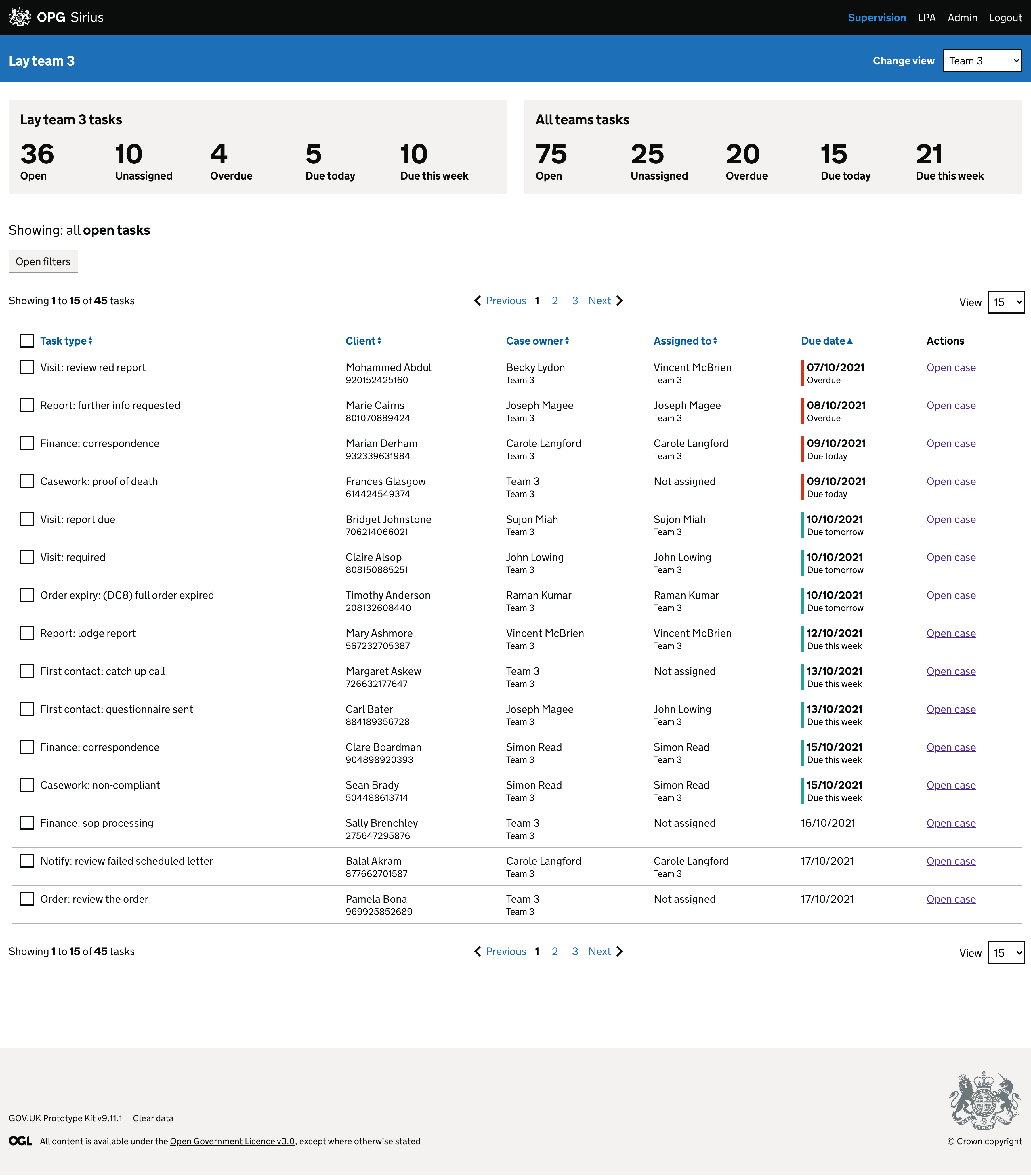Click Not assigned in Sally Brenchley row
This screenshot has width=1031, height=1176.
coord(685,823)
